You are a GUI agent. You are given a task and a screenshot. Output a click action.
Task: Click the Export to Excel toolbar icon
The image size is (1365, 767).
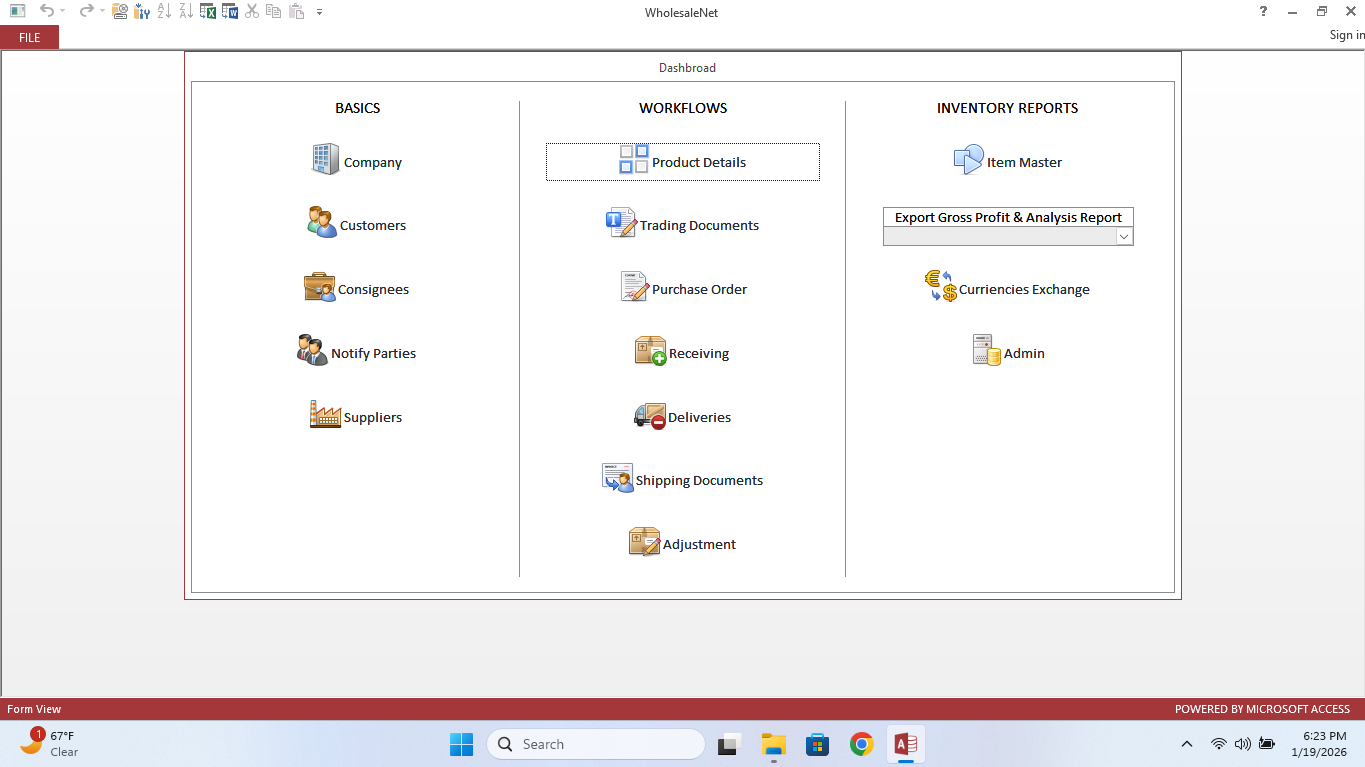tap(208, 12)
